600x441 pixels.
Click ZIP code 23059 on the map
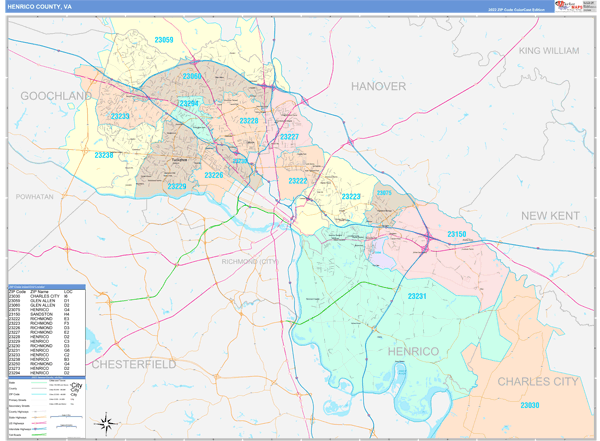163,40
